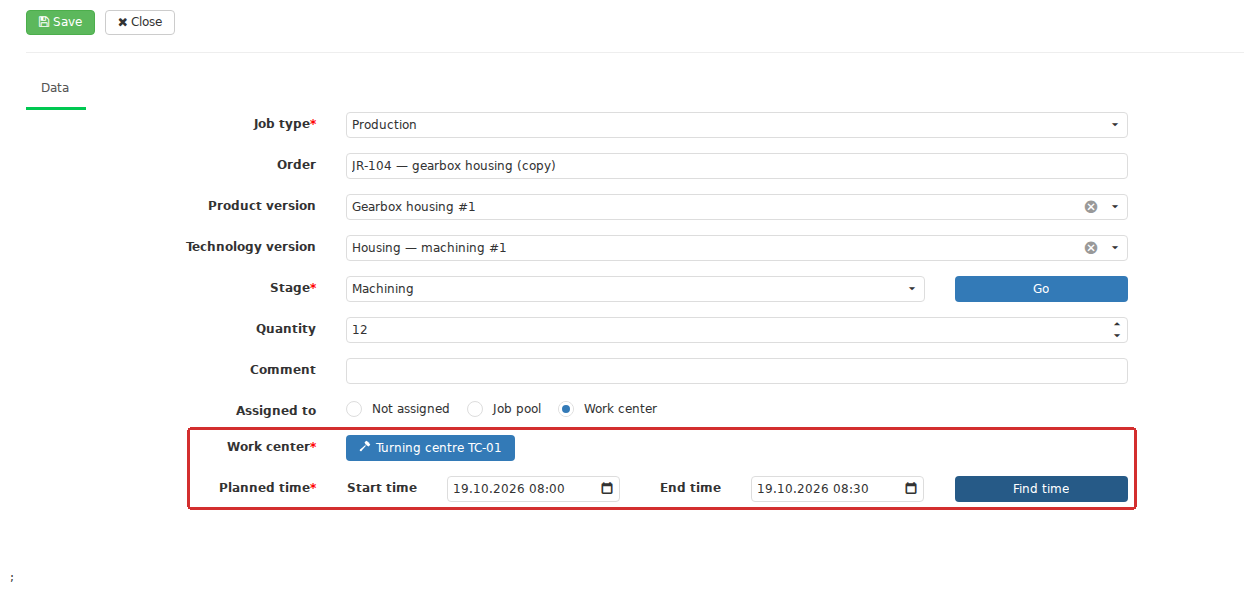Select the Not assigned radio option
The width and height of the screenshot is (1254, 592).
[353, 409]
